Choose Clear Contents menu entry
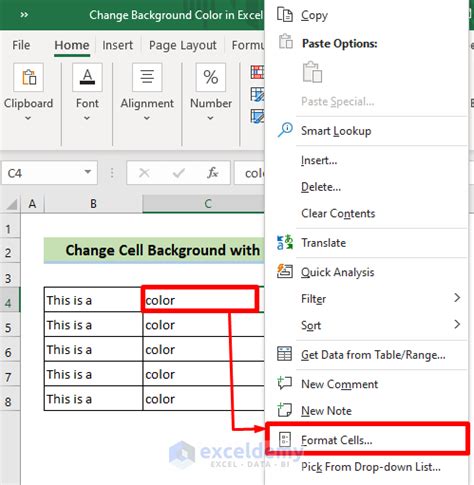Screen dimensions: 474x485 tap(367, 213)
